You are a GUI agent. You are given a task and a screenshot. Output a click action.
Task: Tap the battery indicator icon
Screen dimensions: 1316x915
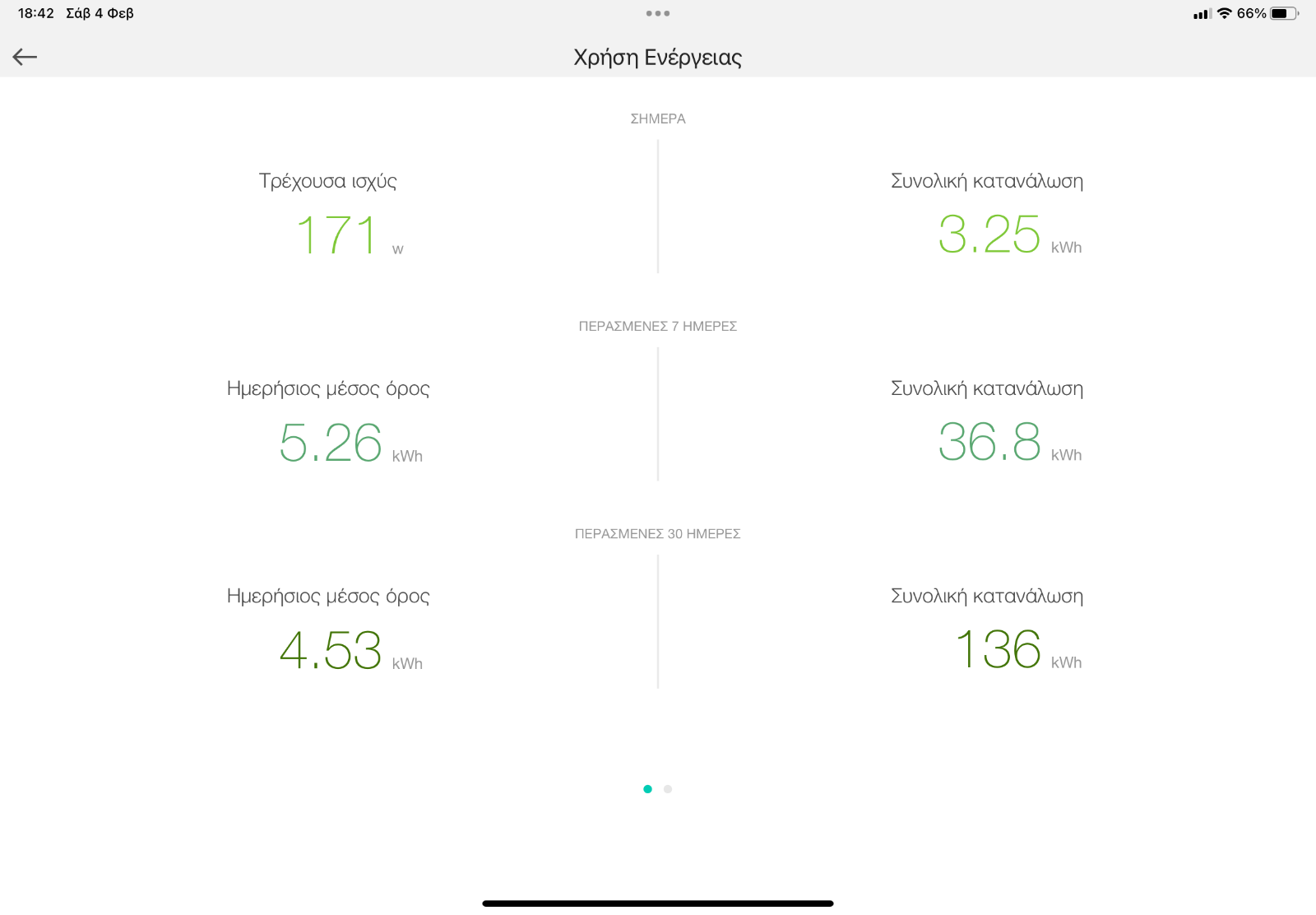pos(1285,13)
